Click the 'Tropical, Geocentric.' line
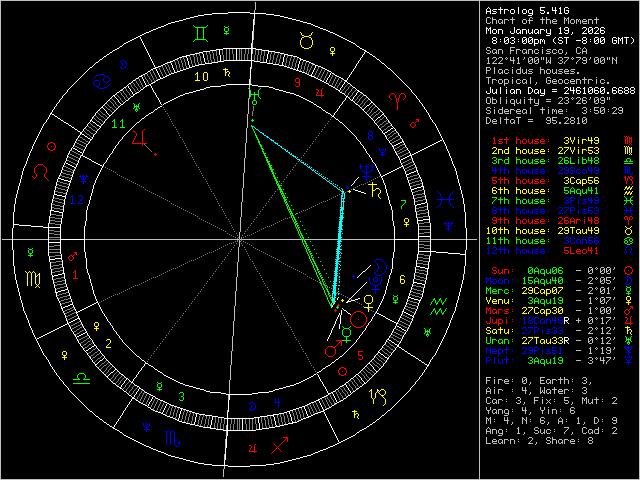This screenshot has height=480, width=640. 548,81
